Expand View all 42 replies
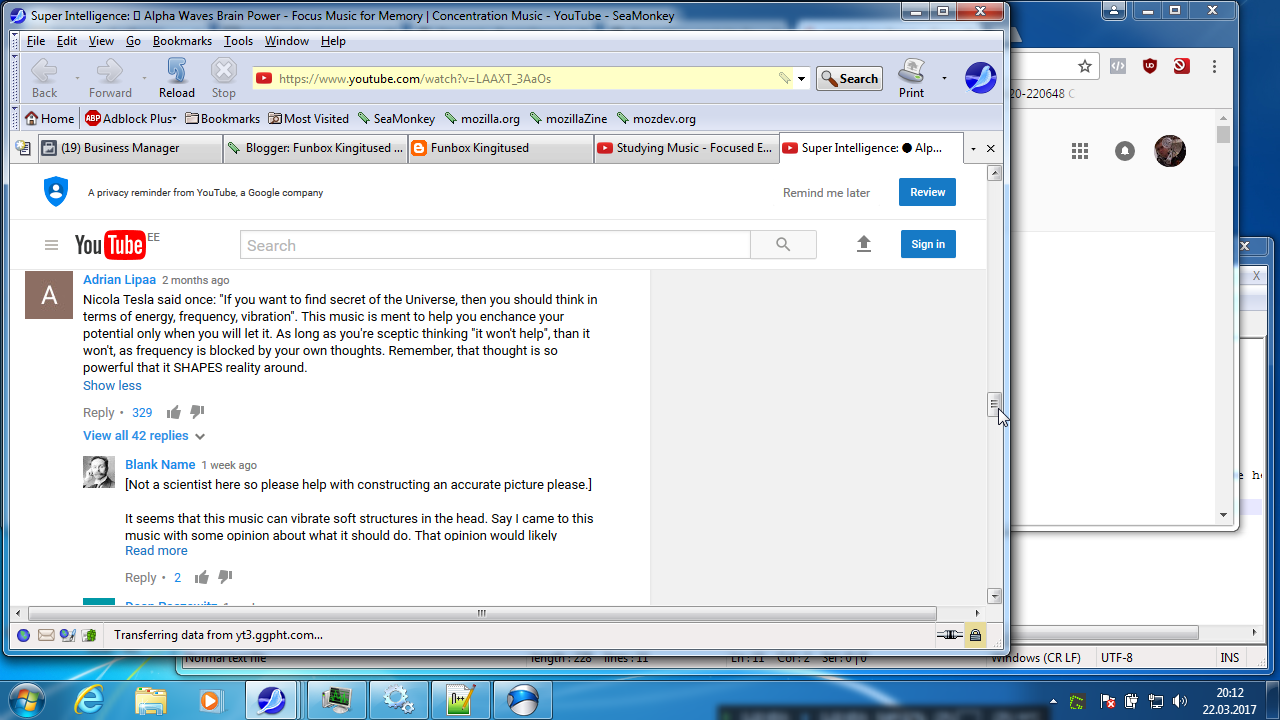Screen dimensions: 1280x720 coord(144,436)
